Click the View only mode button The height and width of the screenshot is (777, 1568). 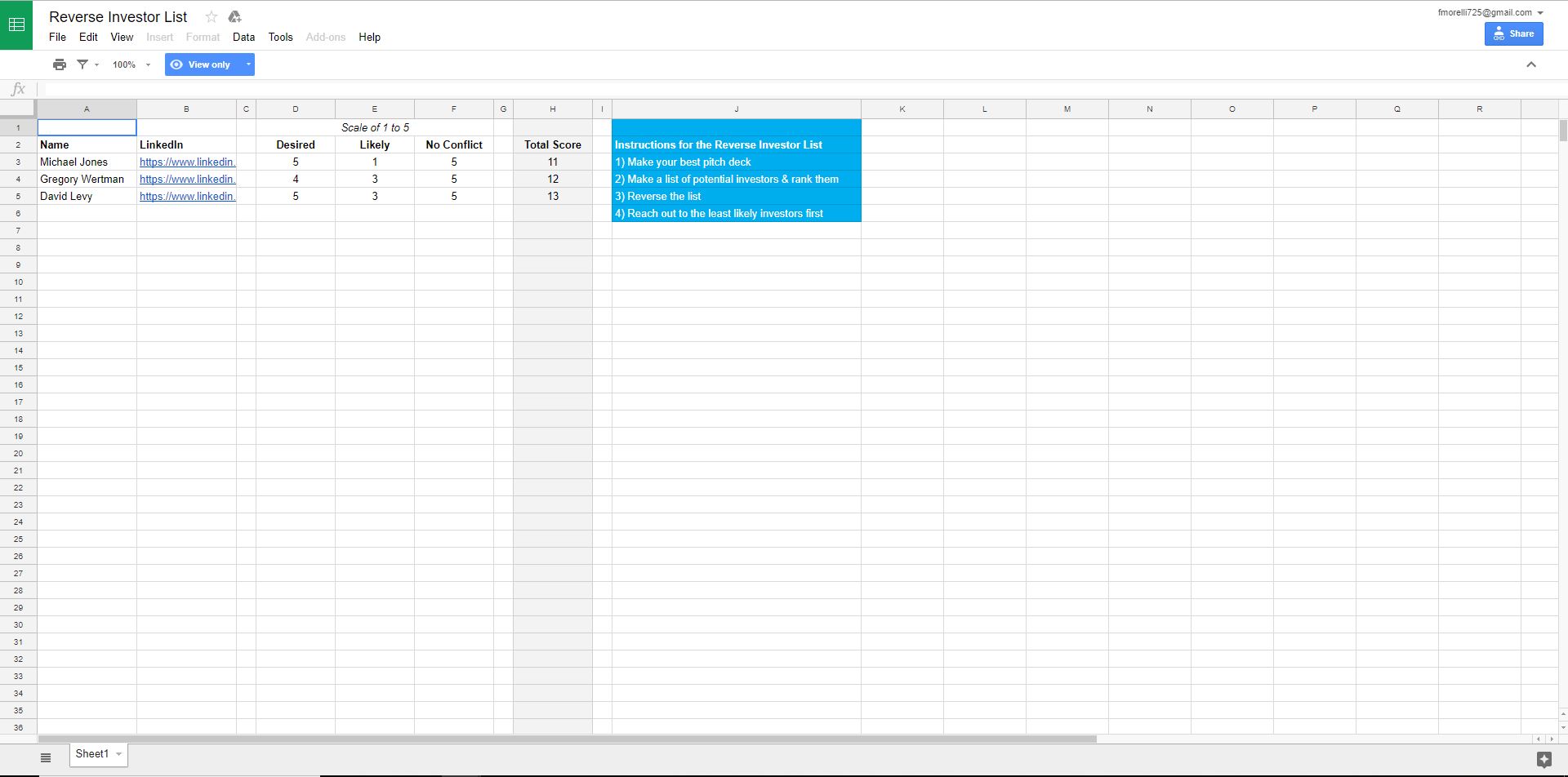pyautogui.click(x=201, y=64)
